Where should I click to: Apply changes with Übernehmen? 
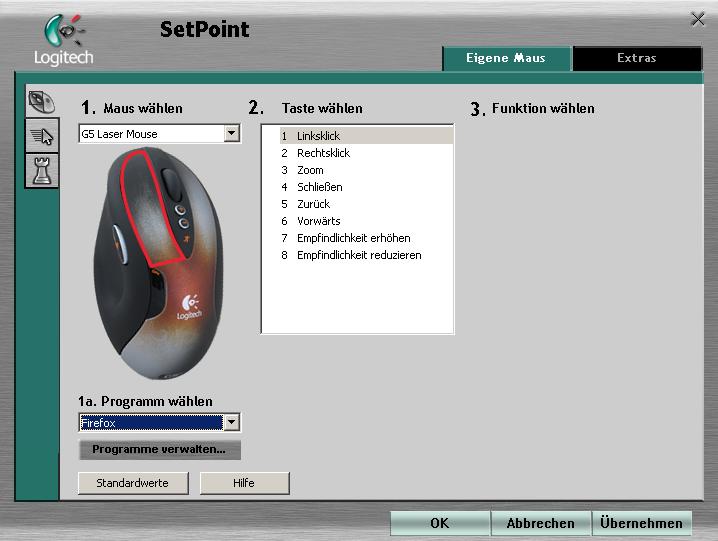642,523
